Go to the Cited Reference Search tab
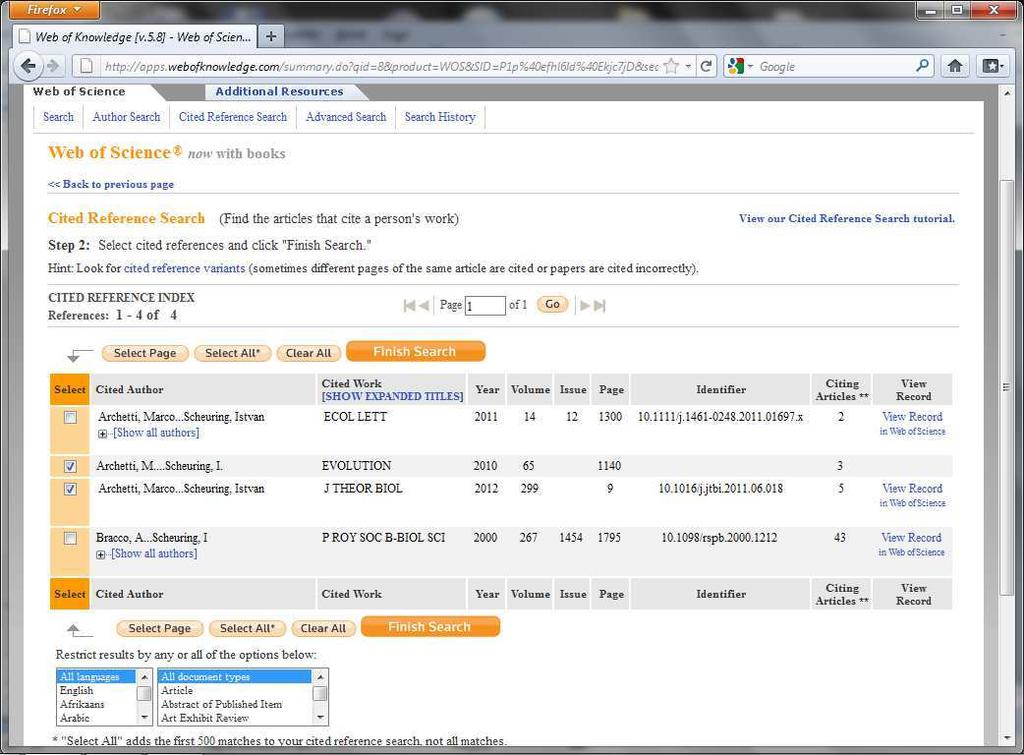 click(233, 117)
